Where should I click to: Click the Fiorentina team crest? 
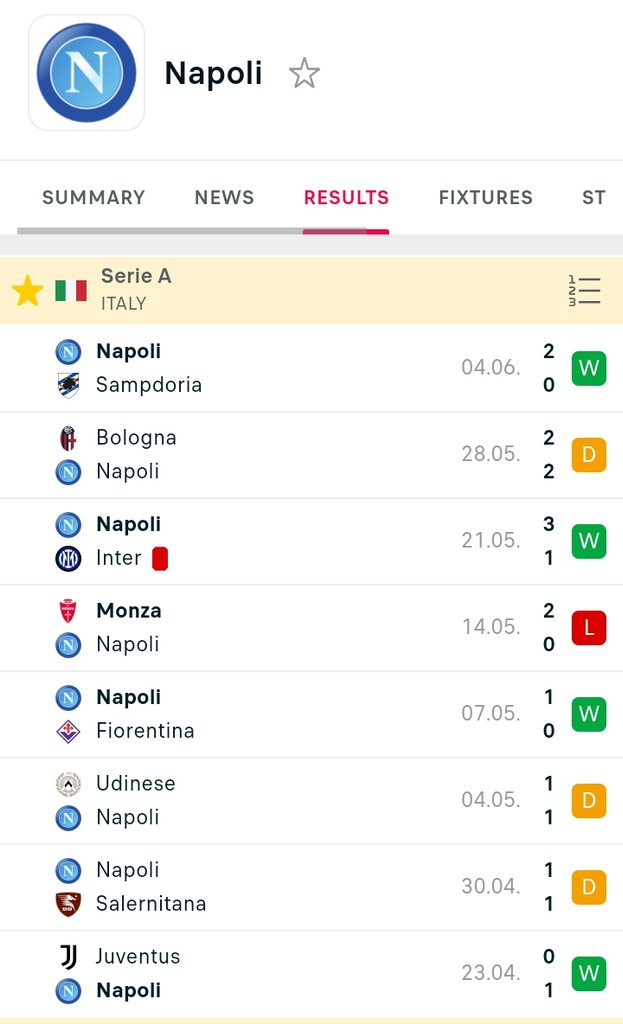click(x=68, y=731)
